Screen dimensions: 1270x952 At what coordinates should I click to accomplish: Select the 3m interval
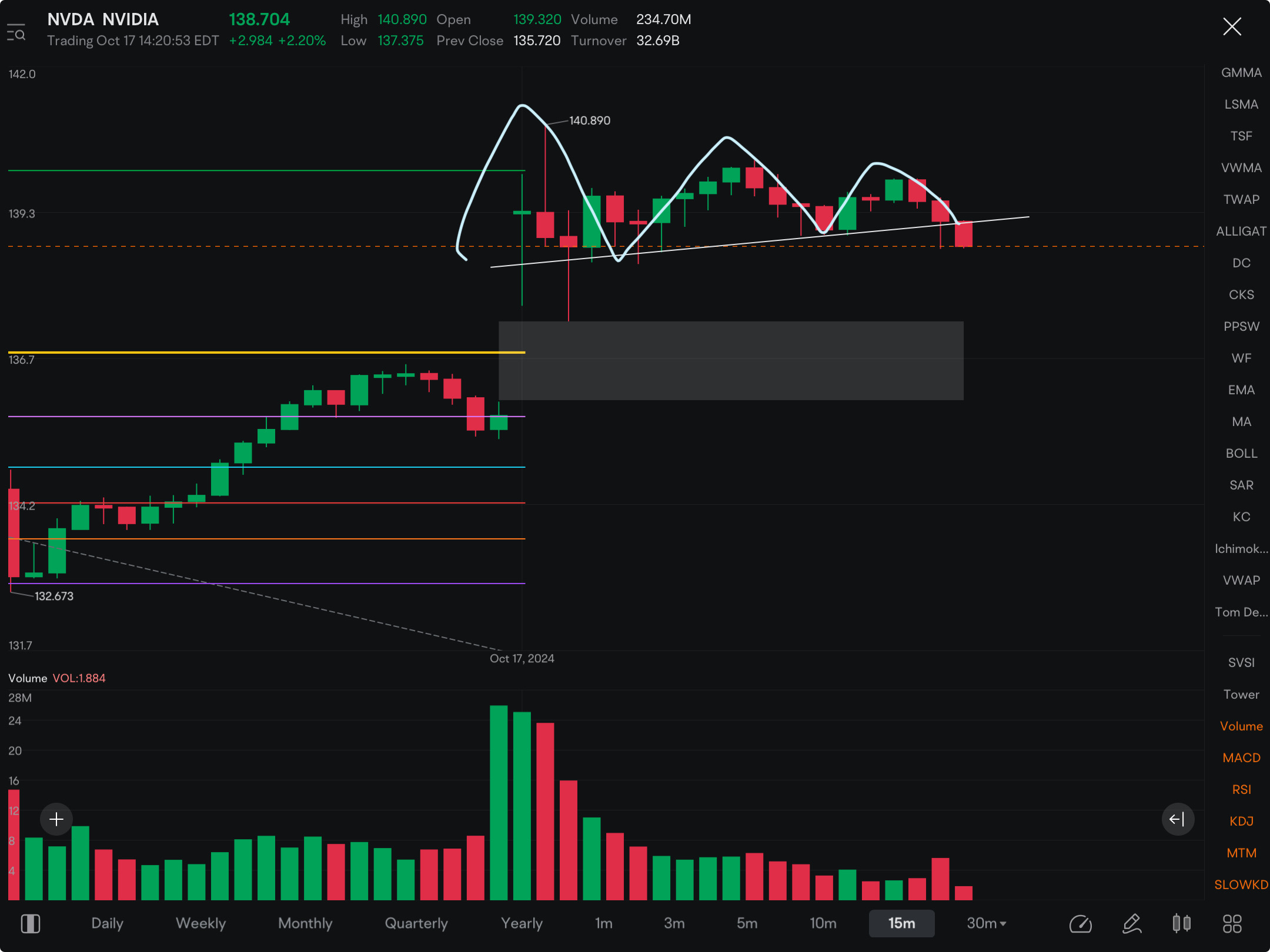coord(674,923)
